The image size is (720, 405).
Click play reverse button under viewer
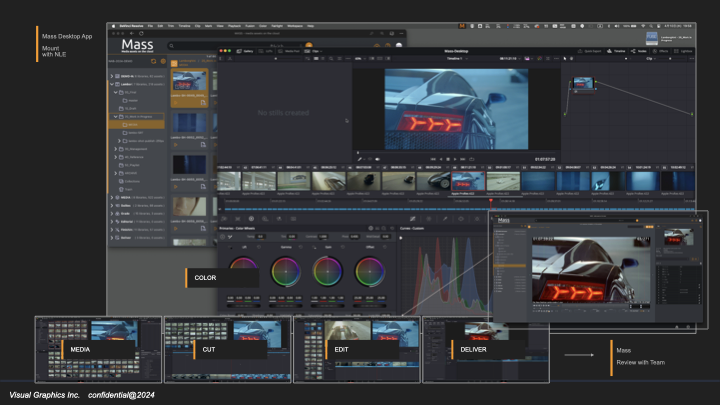point(441,159)
